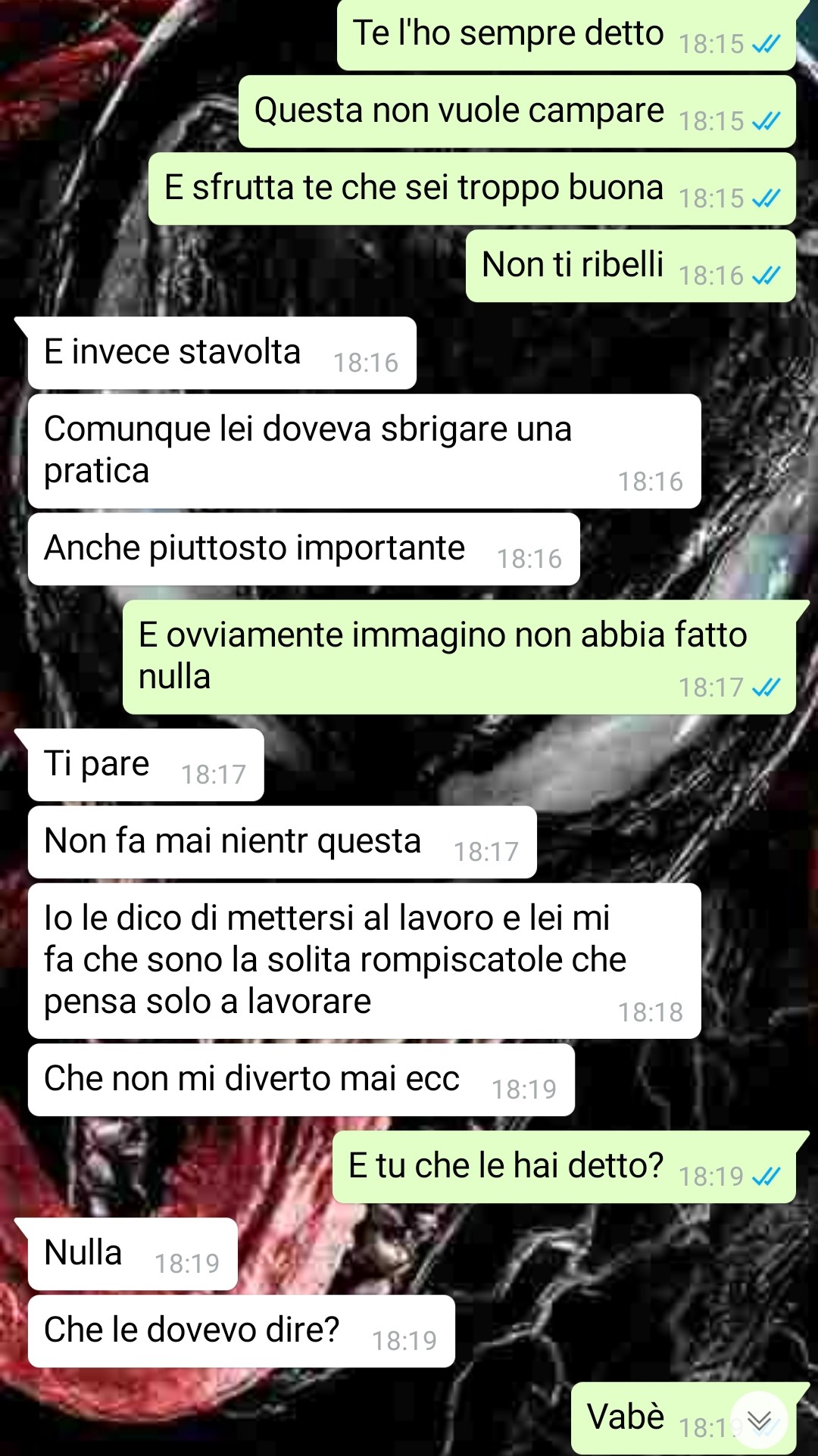Tap read checkmarks on 'Questa non vuole campare'
Screen dimensions: 818x1456
click(x=766, y=121)
